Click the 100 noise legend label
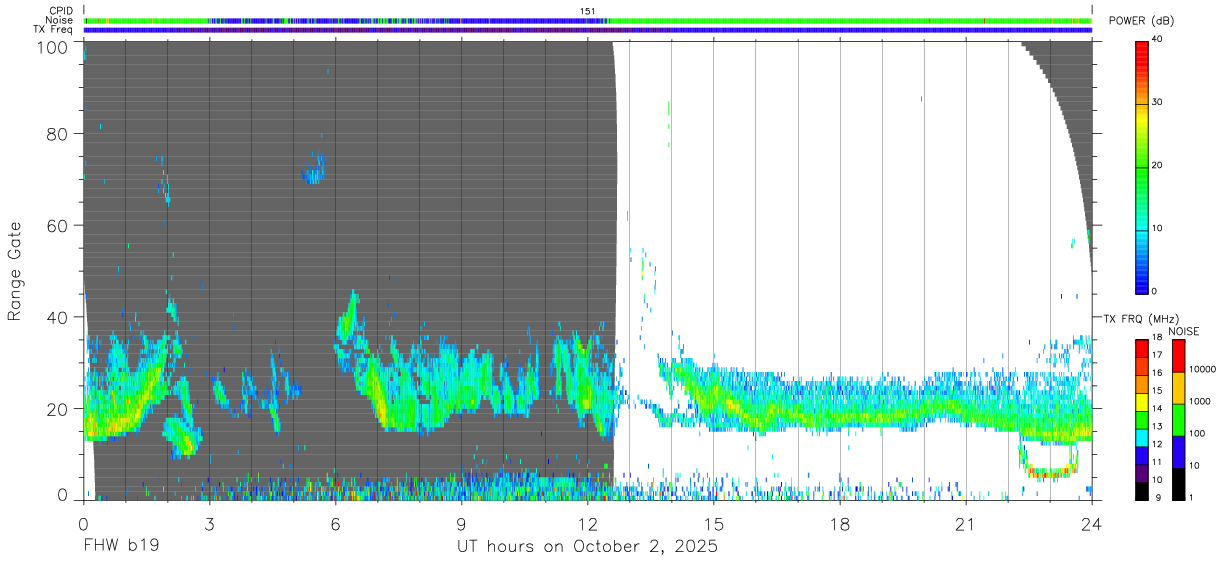 click(x=1198, y=433)
